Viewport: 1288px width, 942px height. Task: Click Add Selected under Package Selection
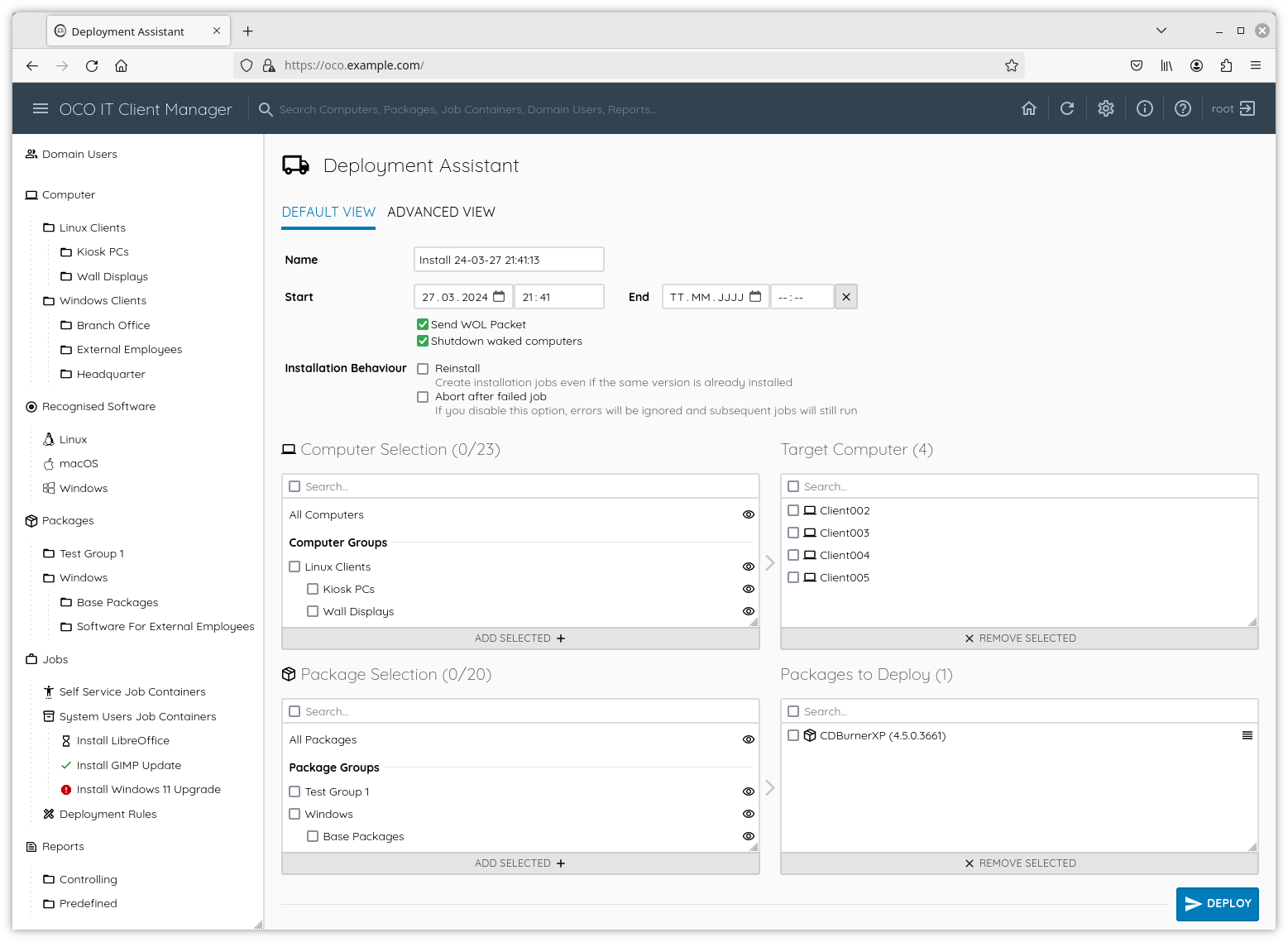pyautogui.click(x=520, y=863)
